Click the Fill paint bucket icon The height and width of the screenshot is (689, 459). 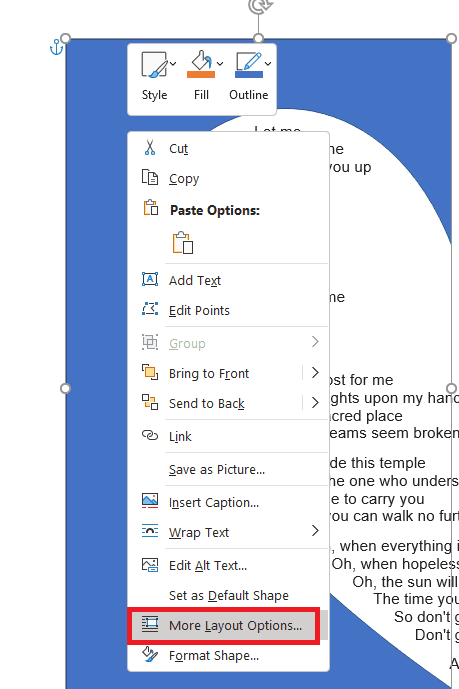tap(201, 64)
